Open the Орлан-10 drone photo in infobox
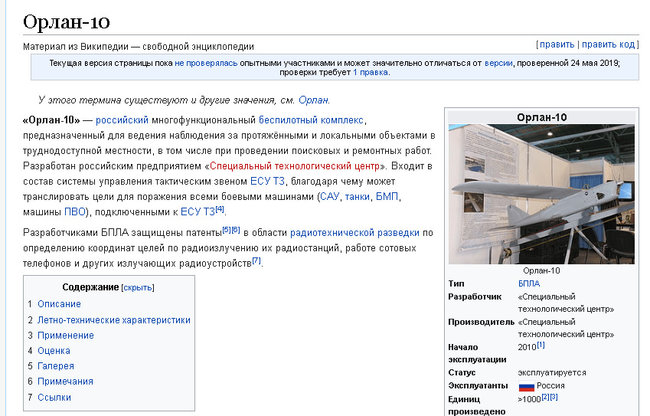The image size is (650, 416). pyautogui.click(x=541, y=194)
